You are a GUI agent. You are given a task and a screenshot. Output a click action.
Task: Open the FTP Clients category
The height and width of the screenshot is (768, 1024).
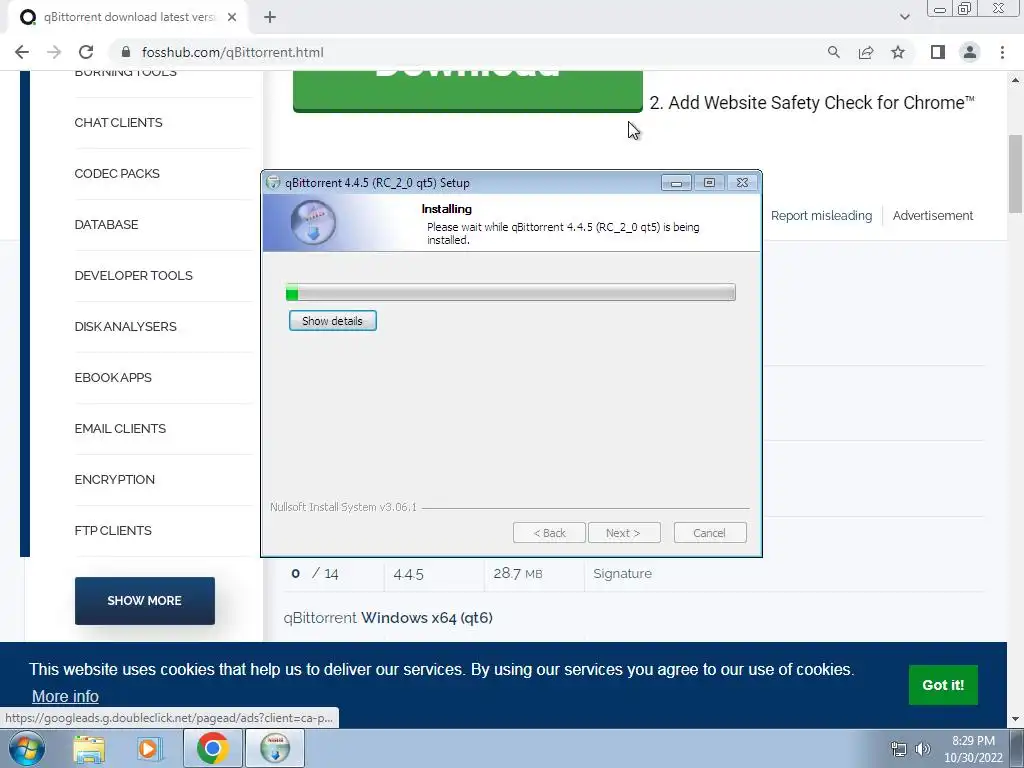click(x=113, y=530)
